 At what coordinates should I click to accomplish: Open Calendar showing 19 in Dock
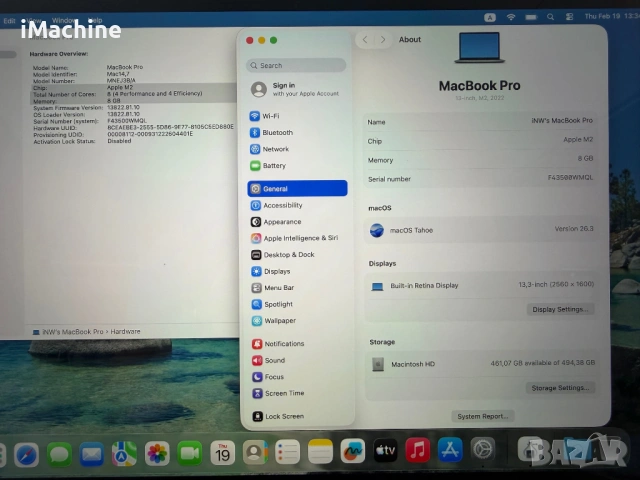pos(222,453)
